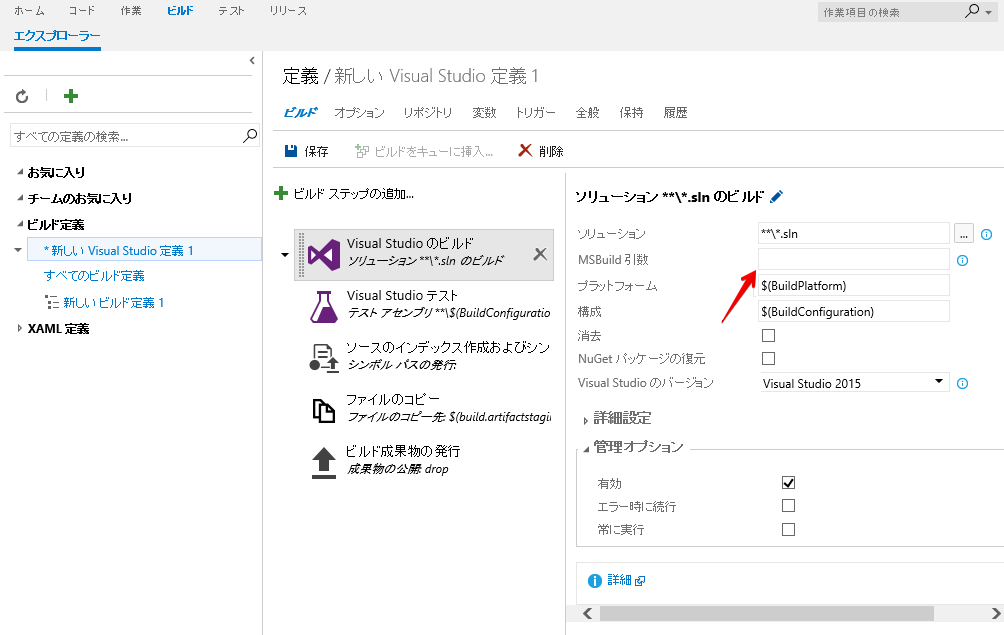
Task: Click info icon next to MSBuild引数
Action: click(962, 261)
